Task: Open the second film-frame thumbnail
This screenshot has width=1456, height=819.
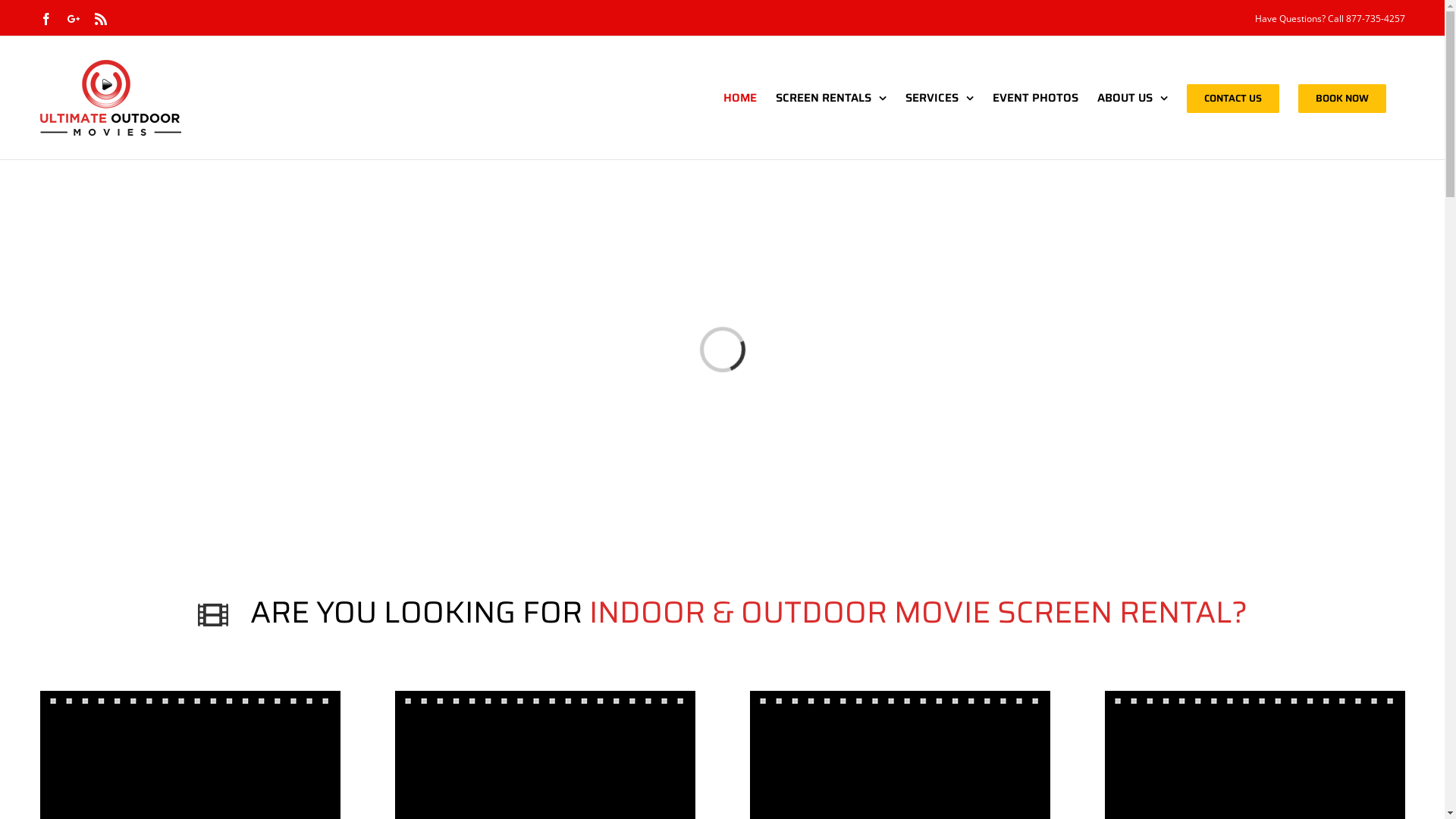Action: [x=545, y=755]
